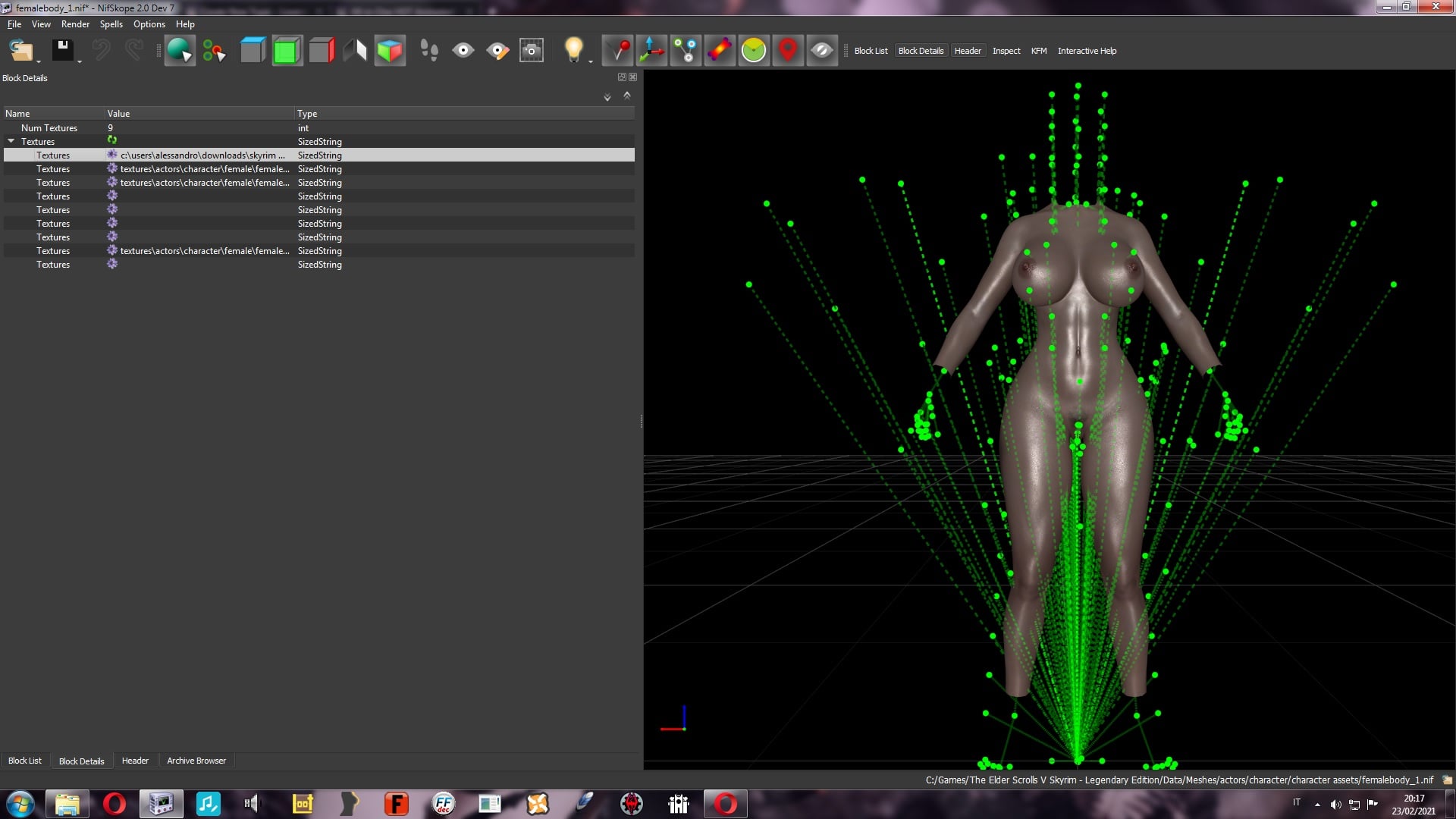The width and height of the screenshot is (1456, 819).
Task: Switch to the front view green cube
Action: pyautogui.click(x=287, y=51)
